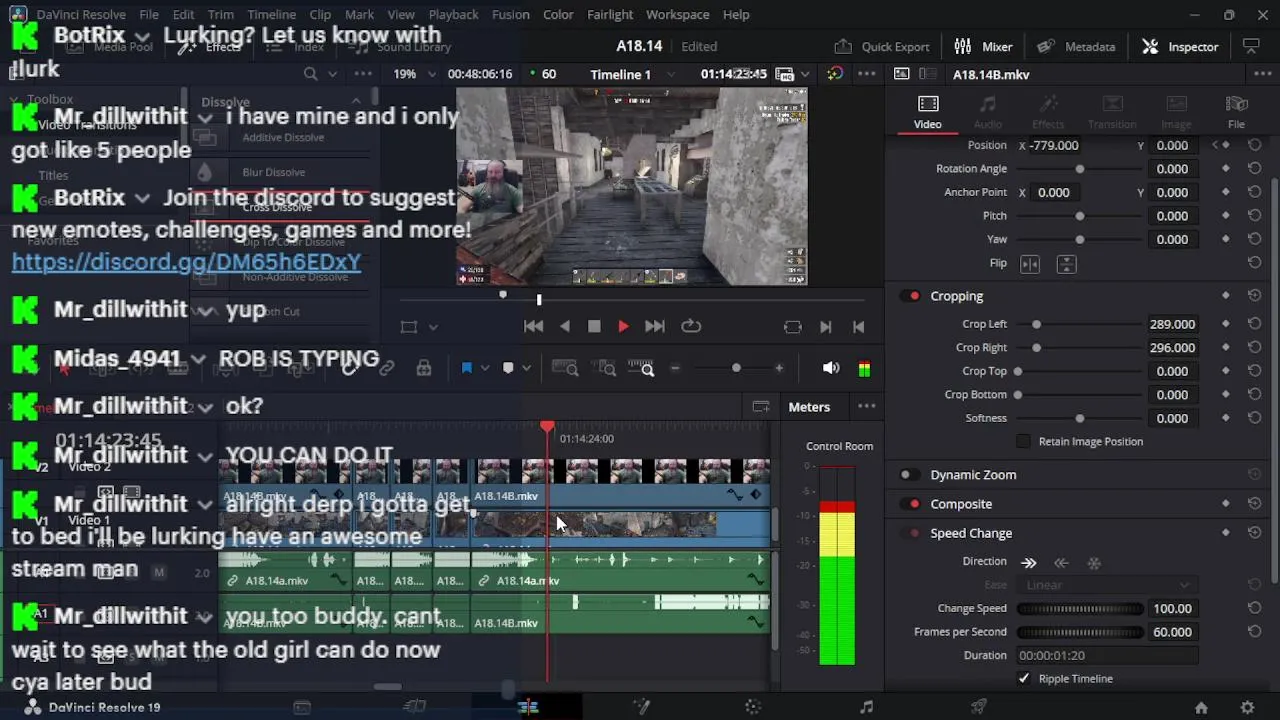
Task: Stop playback in the viewer
Action: (594, 326)
